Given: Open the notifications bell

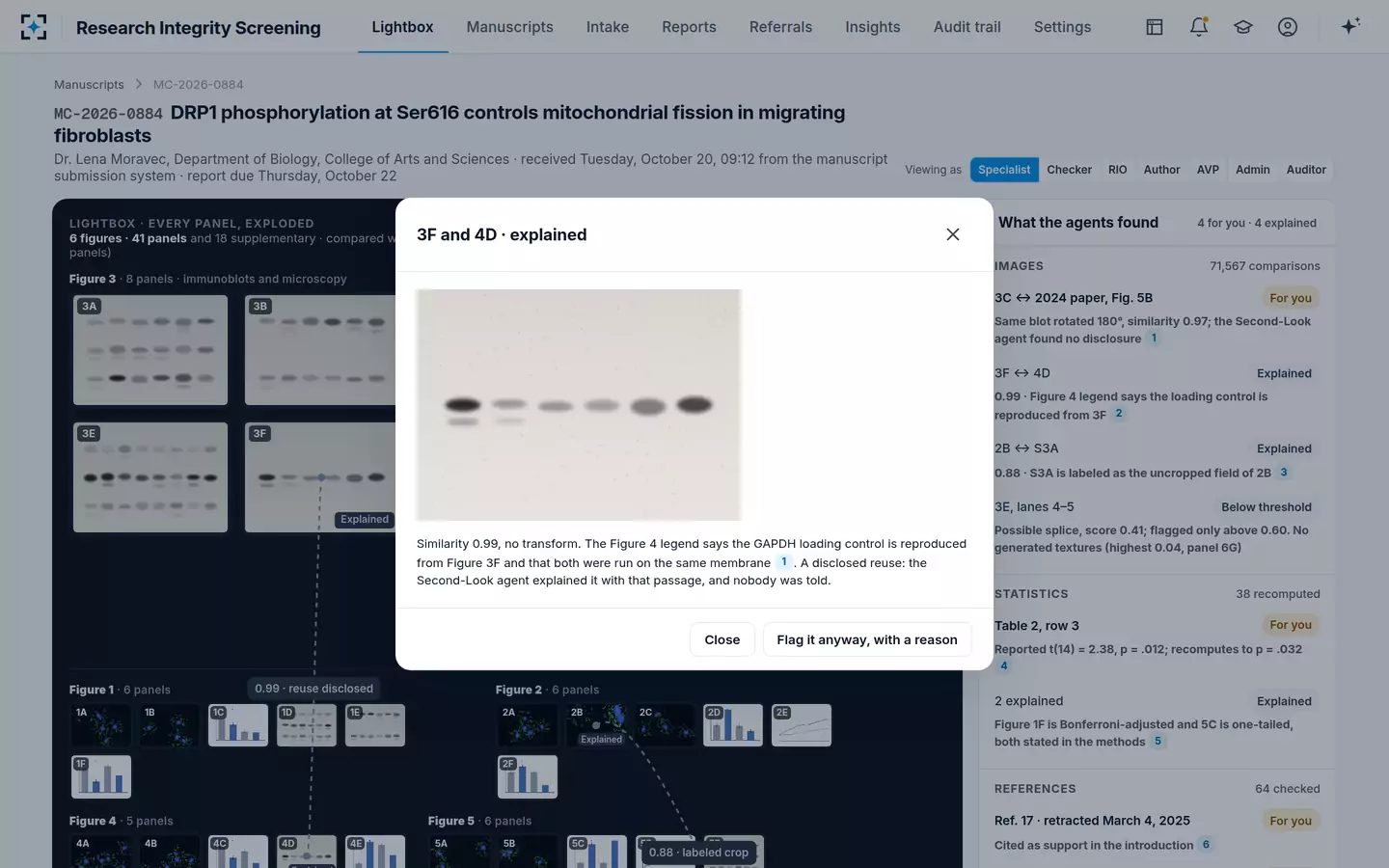Looking at the screenshot, I should [x=1199, y=27].
